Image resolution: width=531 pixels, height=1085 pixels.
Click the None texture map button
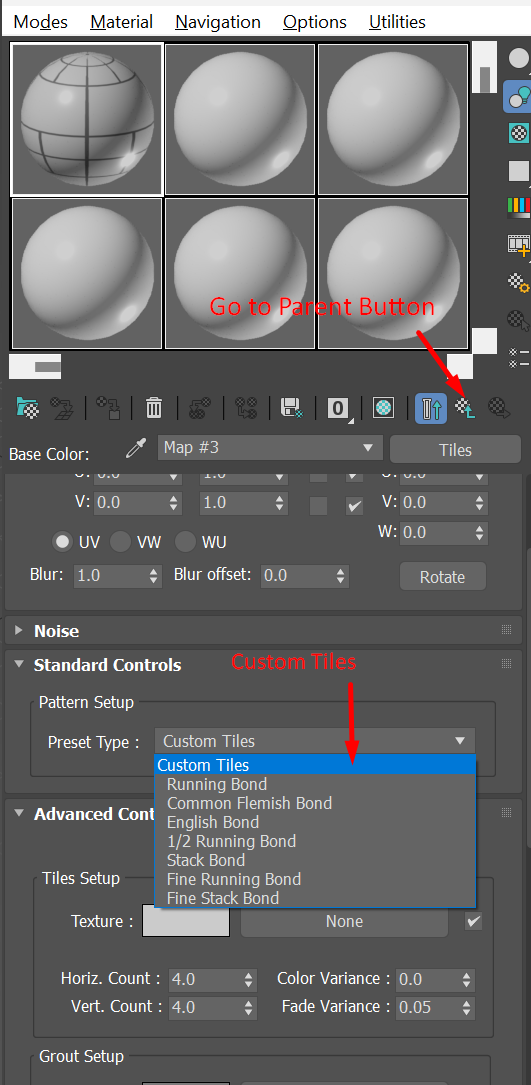coord(344,921)
